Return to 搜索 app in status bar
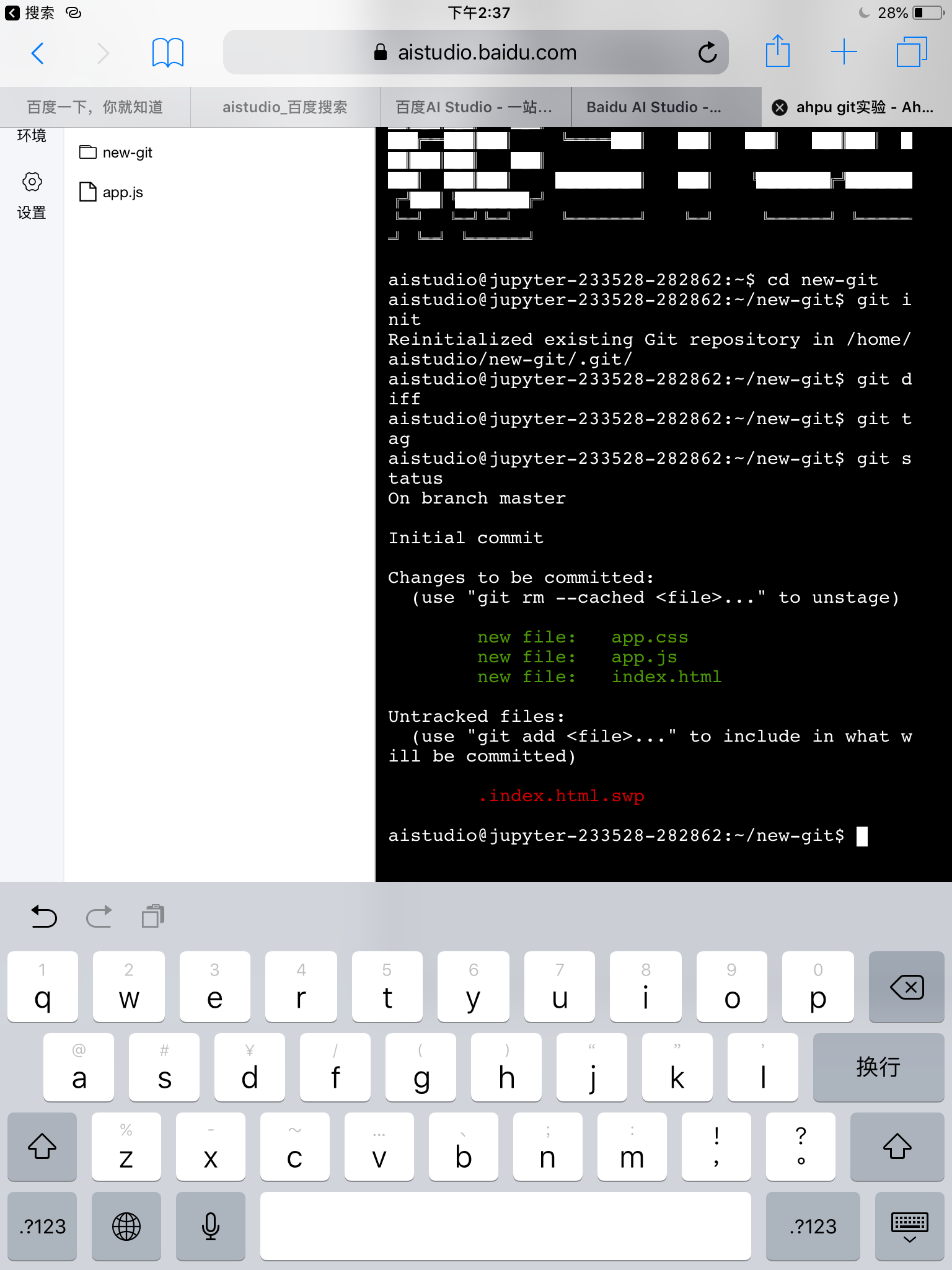This screenshot has width=952, height=1270. tap(30, 12)
